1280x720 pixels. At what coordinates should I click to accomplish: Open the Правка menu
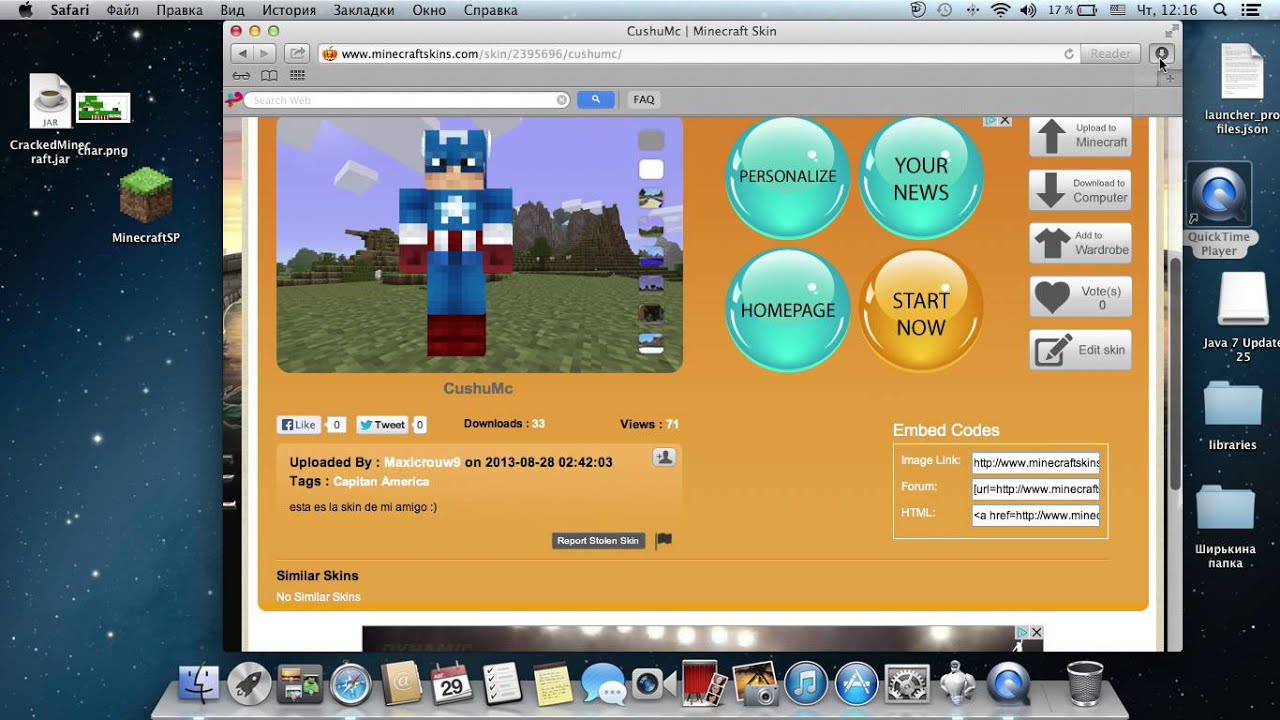click(180, 10)
